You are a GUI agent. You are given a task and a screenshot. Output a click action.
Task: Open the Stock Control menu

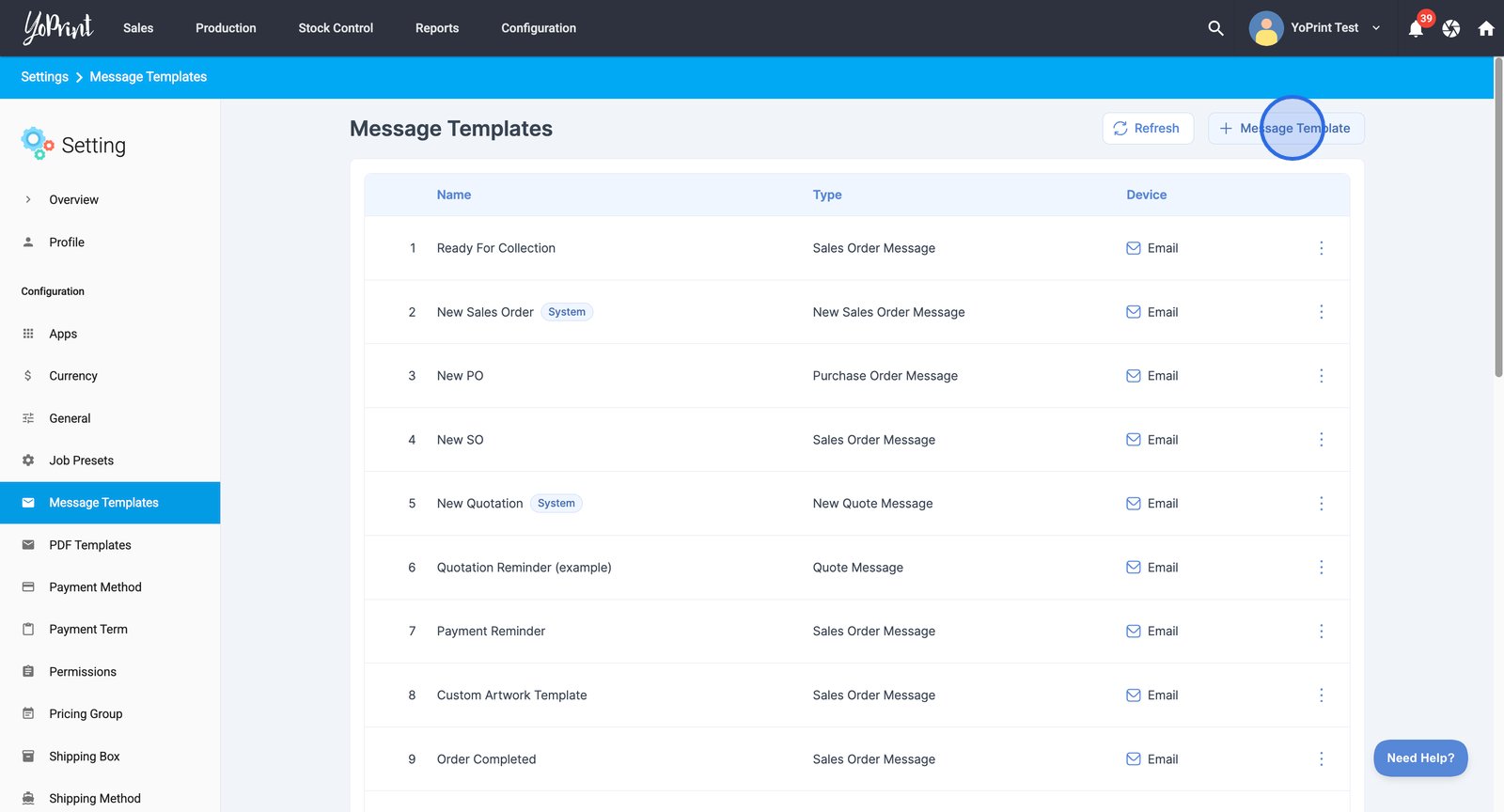pos(336,28)
